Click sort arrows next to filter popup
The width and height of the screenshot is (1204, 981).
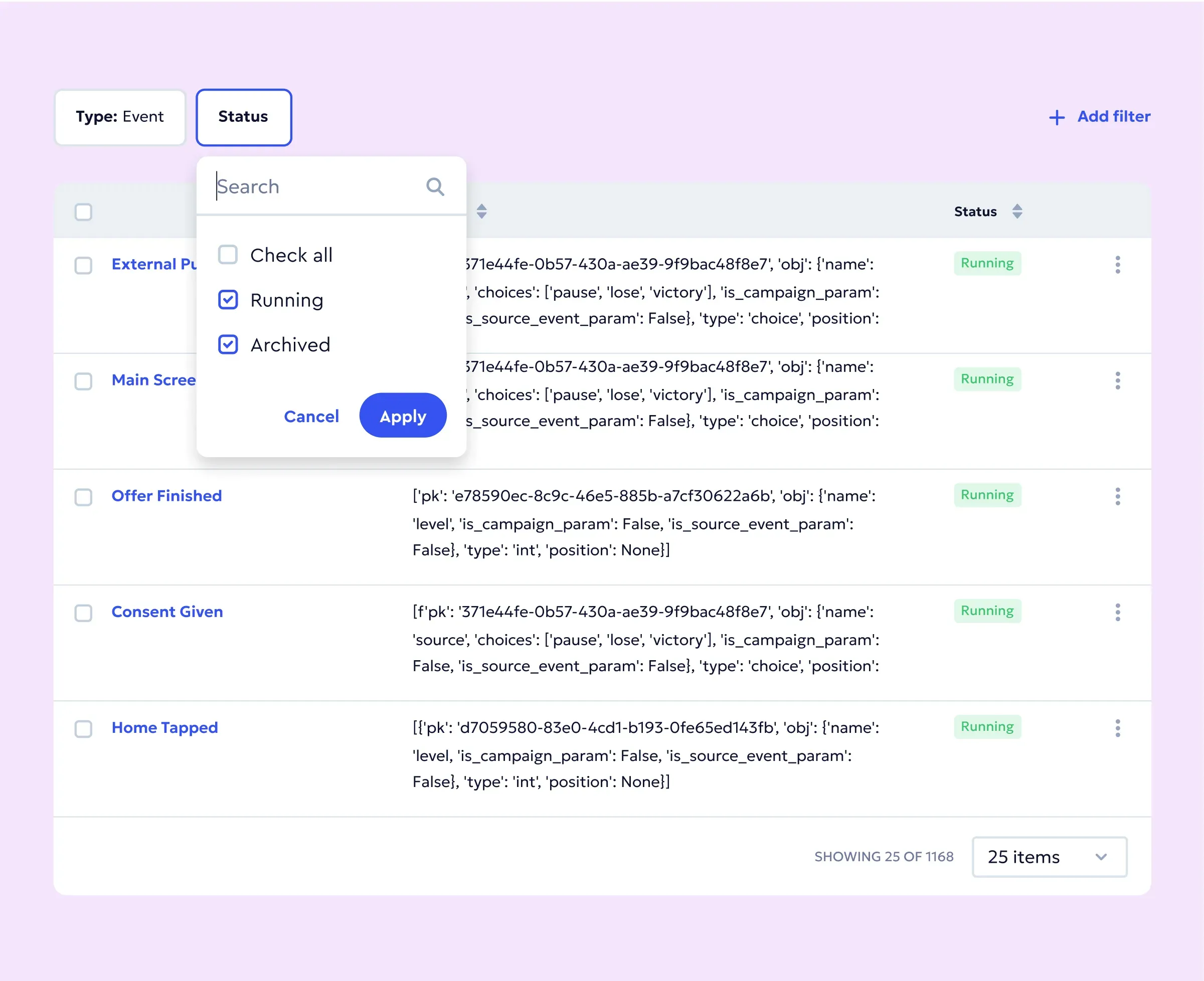click(481, 212)
